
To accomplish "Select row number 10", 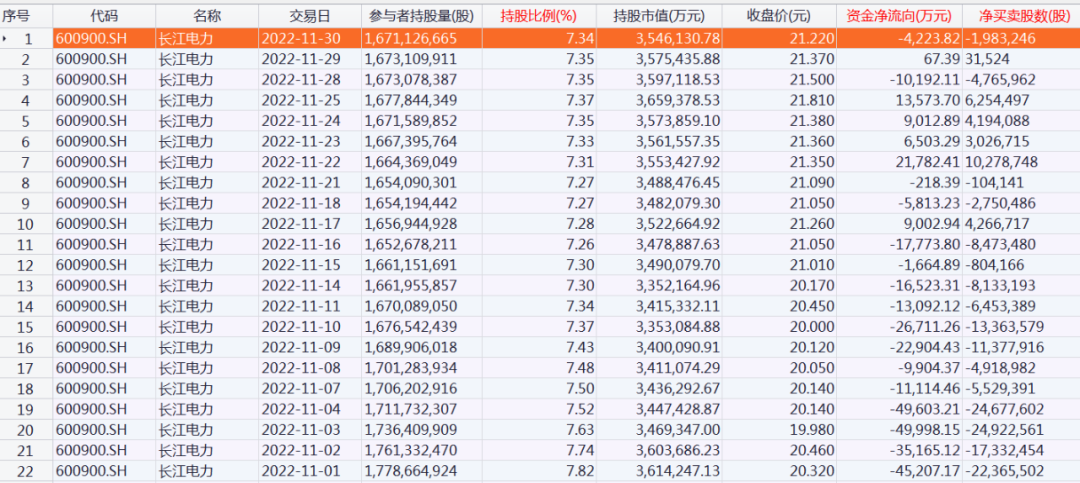I will (25, 224).
